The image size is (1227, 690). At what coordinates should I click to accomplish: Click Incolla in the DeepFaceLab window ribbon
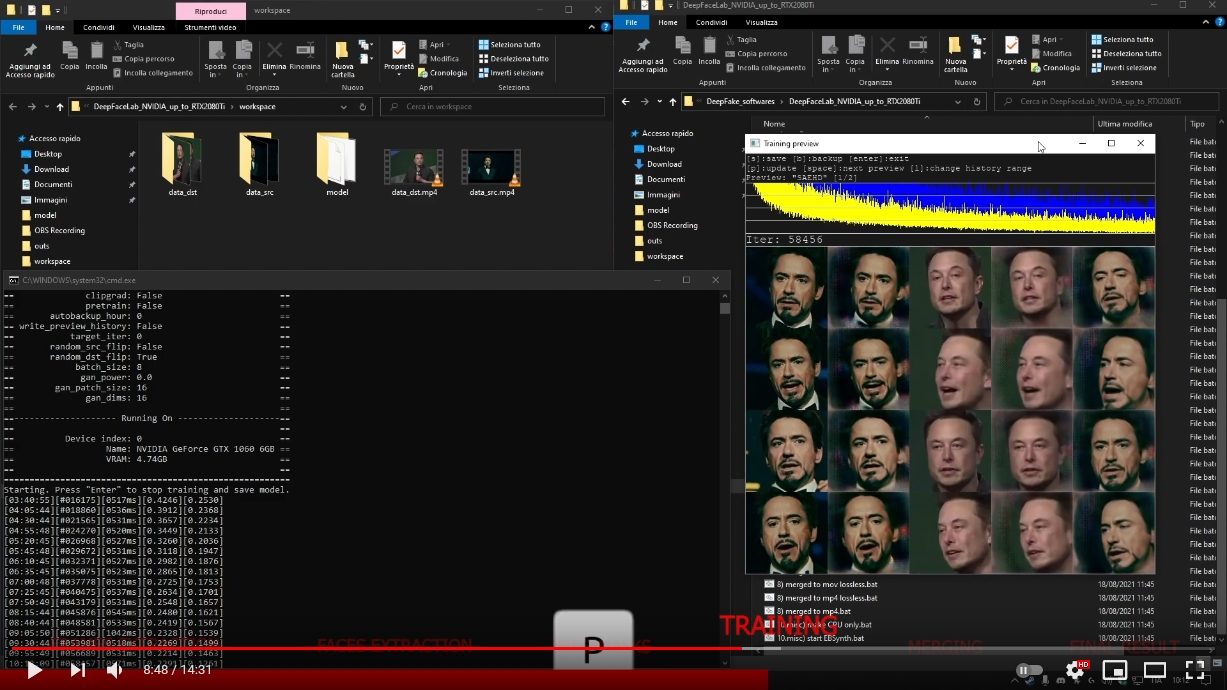coord(709,50)
